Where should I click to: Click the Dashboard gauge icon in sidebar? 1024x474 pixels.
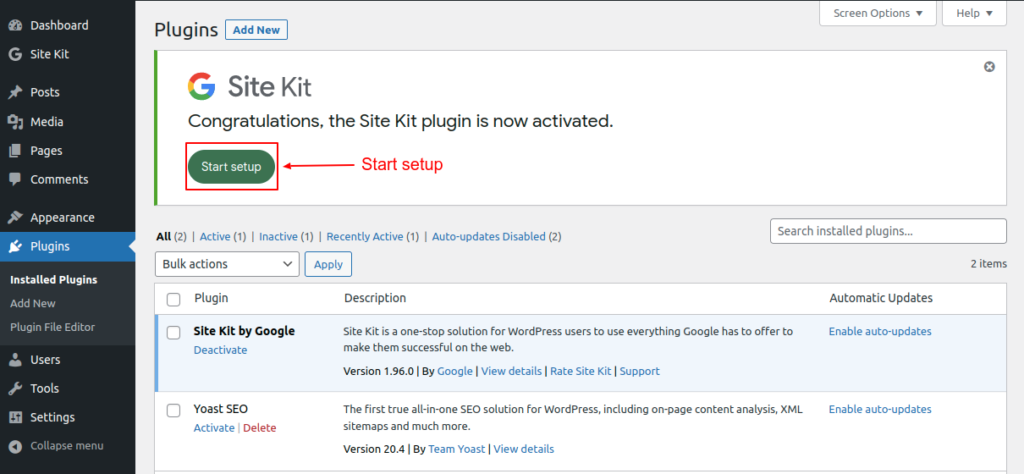pos(15,25)
